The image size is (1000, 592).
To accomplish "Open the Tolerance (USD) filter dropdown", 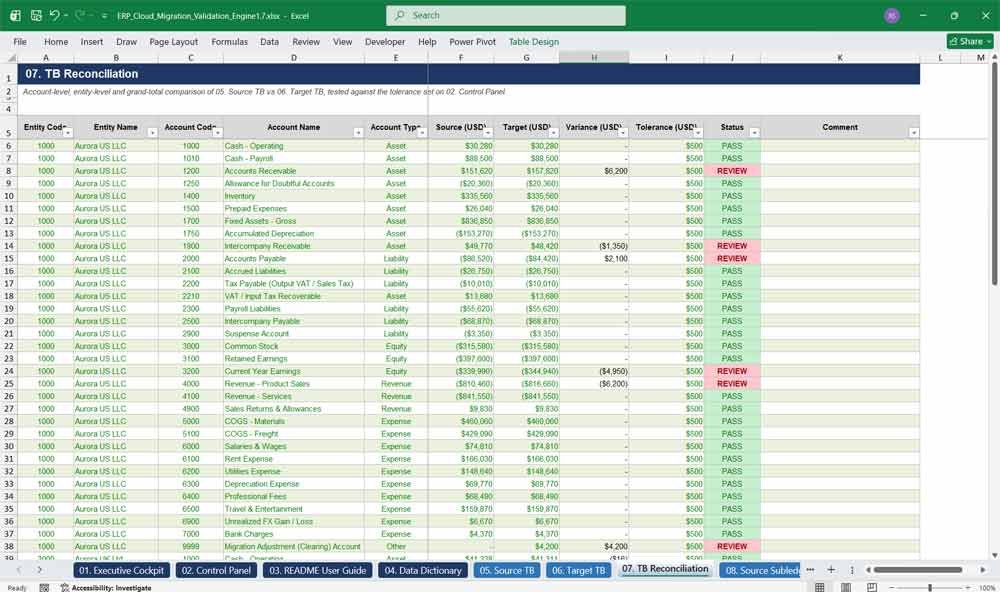I will point(698,133).
